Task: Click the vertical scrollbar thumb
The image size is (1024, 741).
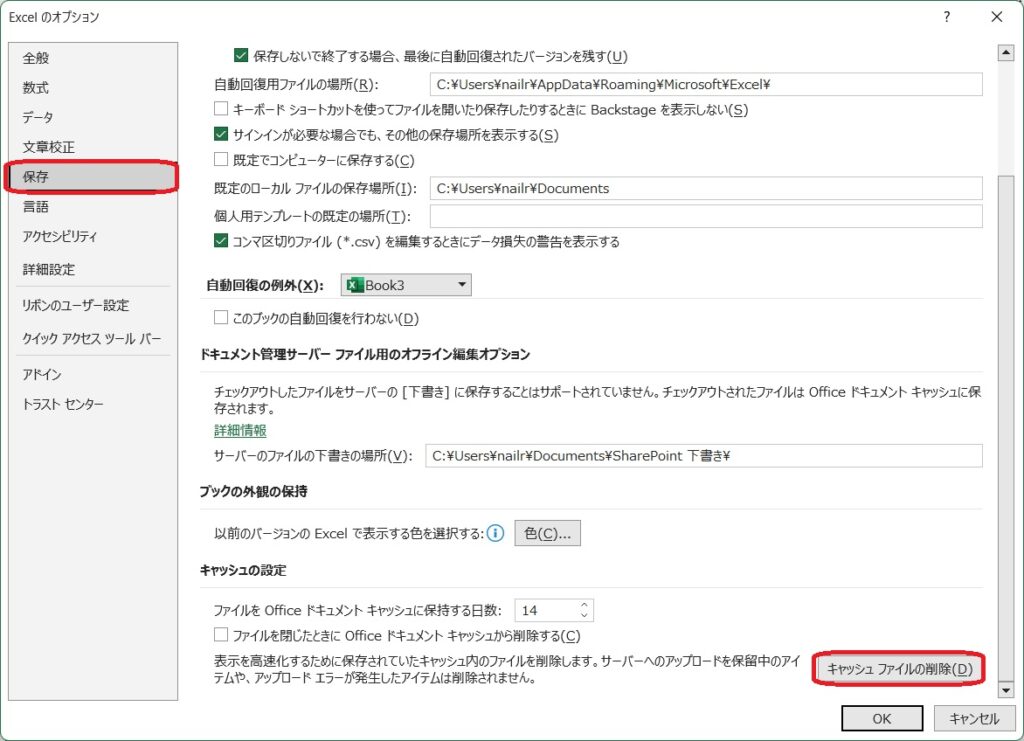Action: pos(1006,428)
